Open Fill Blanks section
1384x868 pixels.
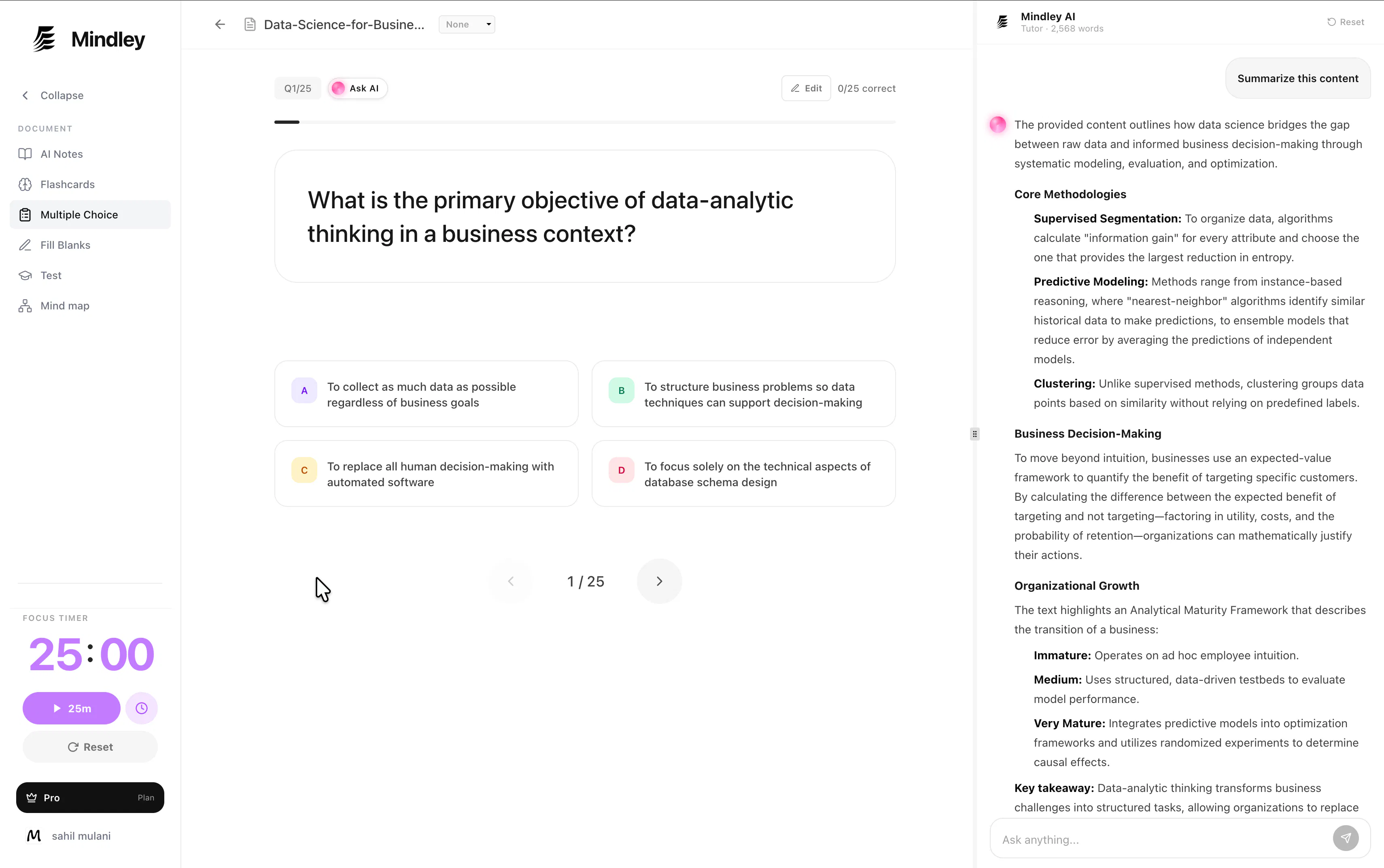click(x=90, y=245)
